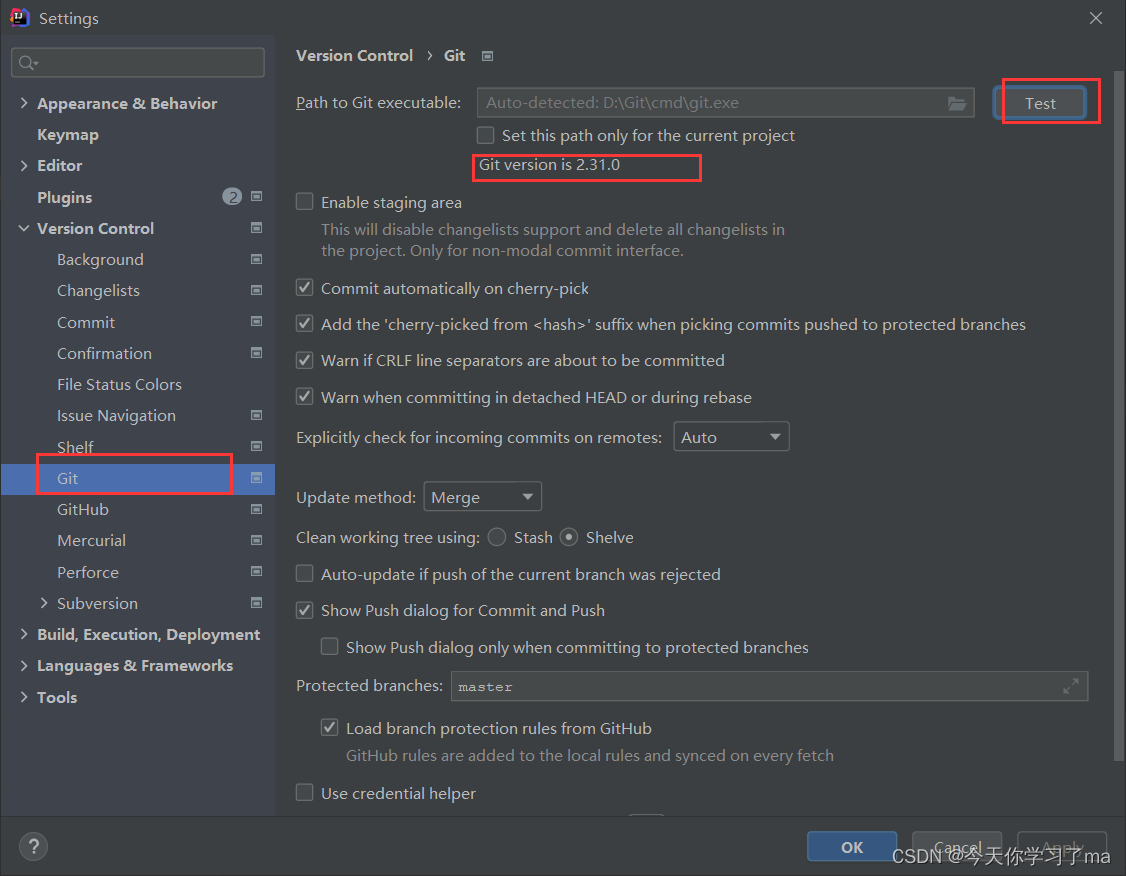Expand the Editor section

pyautogui.click(x=24, y=165)
